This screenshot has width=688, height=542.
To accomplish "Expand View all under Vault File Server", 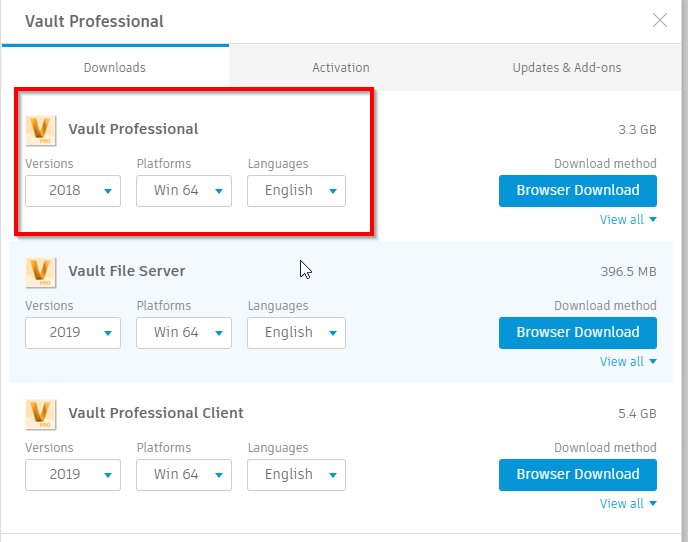I will (x=628, y=362).
